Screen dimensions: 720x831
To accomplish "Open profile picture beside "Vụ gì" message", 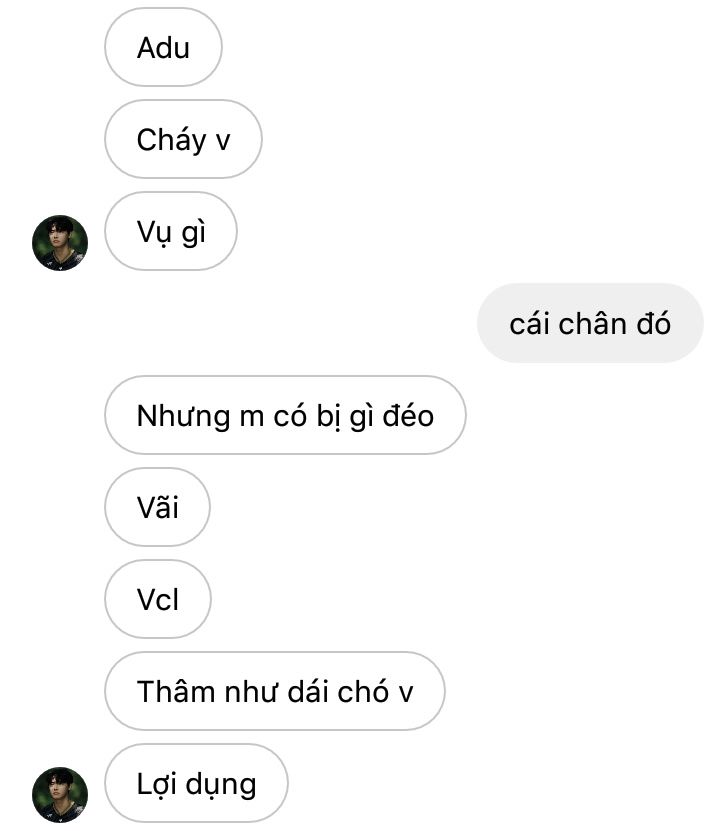I will coord(60,243).
